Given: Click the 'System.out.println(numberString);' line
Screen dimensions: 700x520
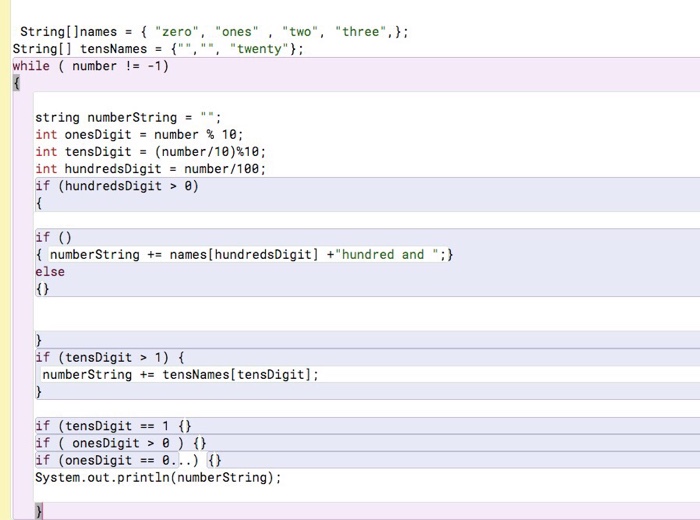Looking at the screenshot, I should pyautogui.click(x=158, y=478).
